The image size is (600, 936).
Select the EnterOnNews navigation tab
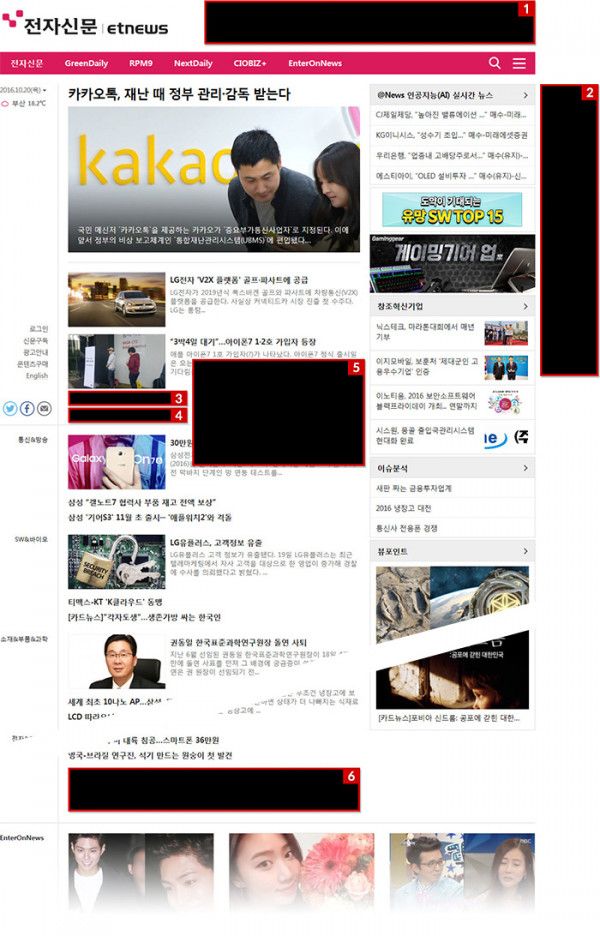[x=315, y=63]
